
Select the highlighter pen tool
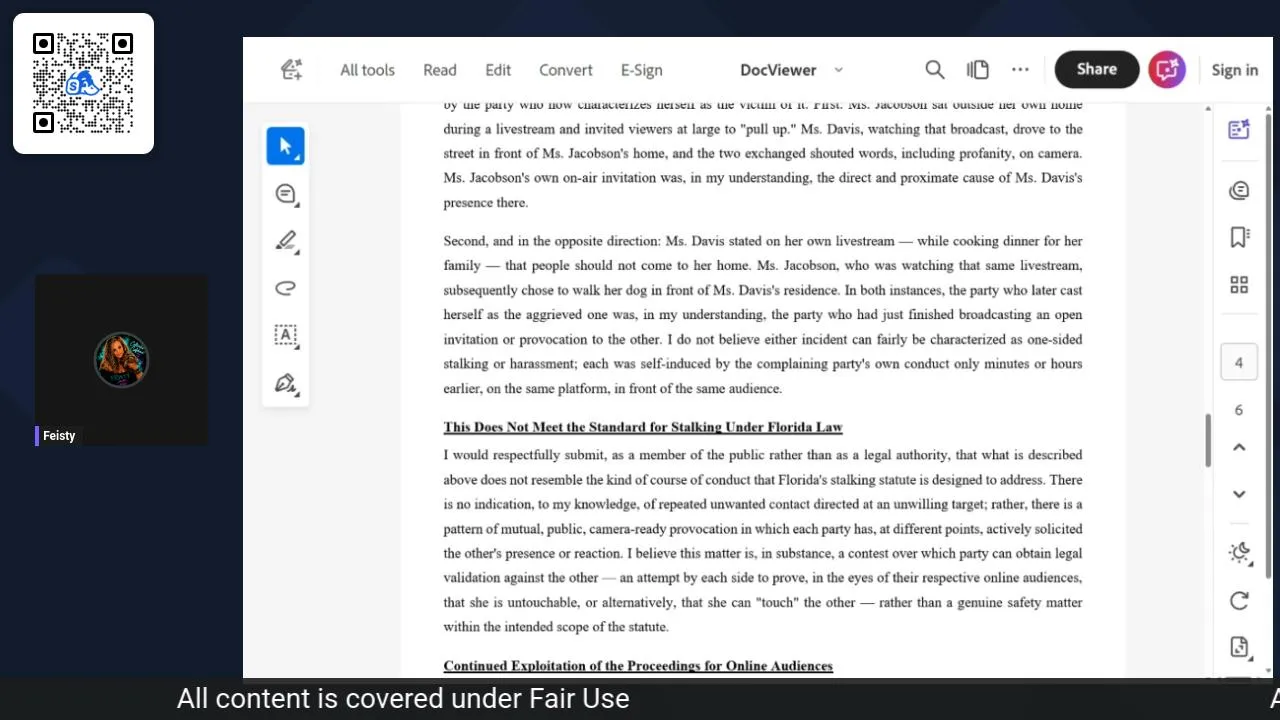(x=286, y=241)
